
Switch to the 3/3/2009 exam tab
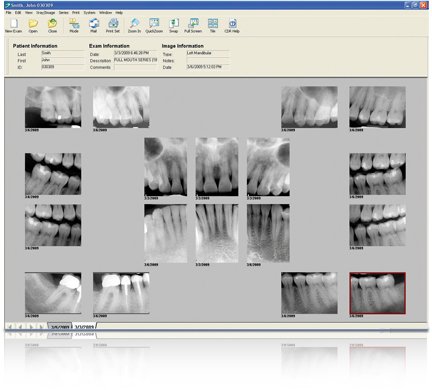84,327
